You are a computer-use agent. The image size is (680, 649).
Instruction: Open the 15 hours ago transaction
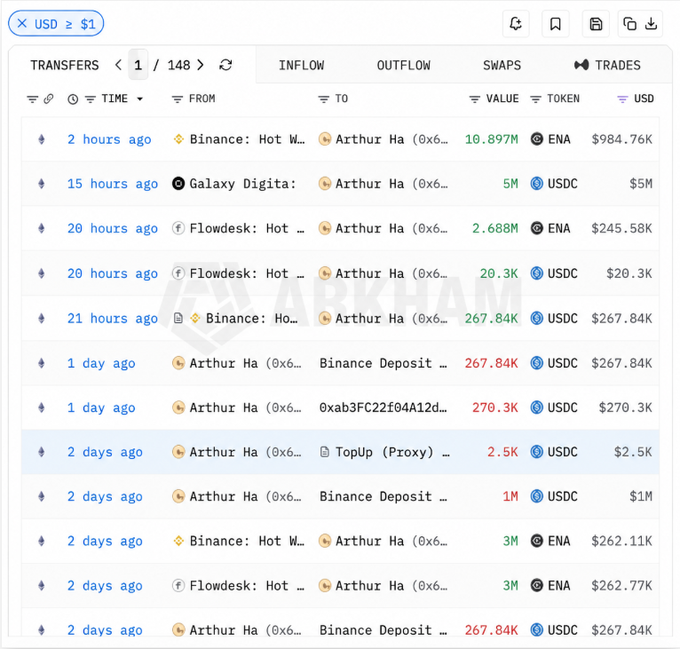click(113, 184)
